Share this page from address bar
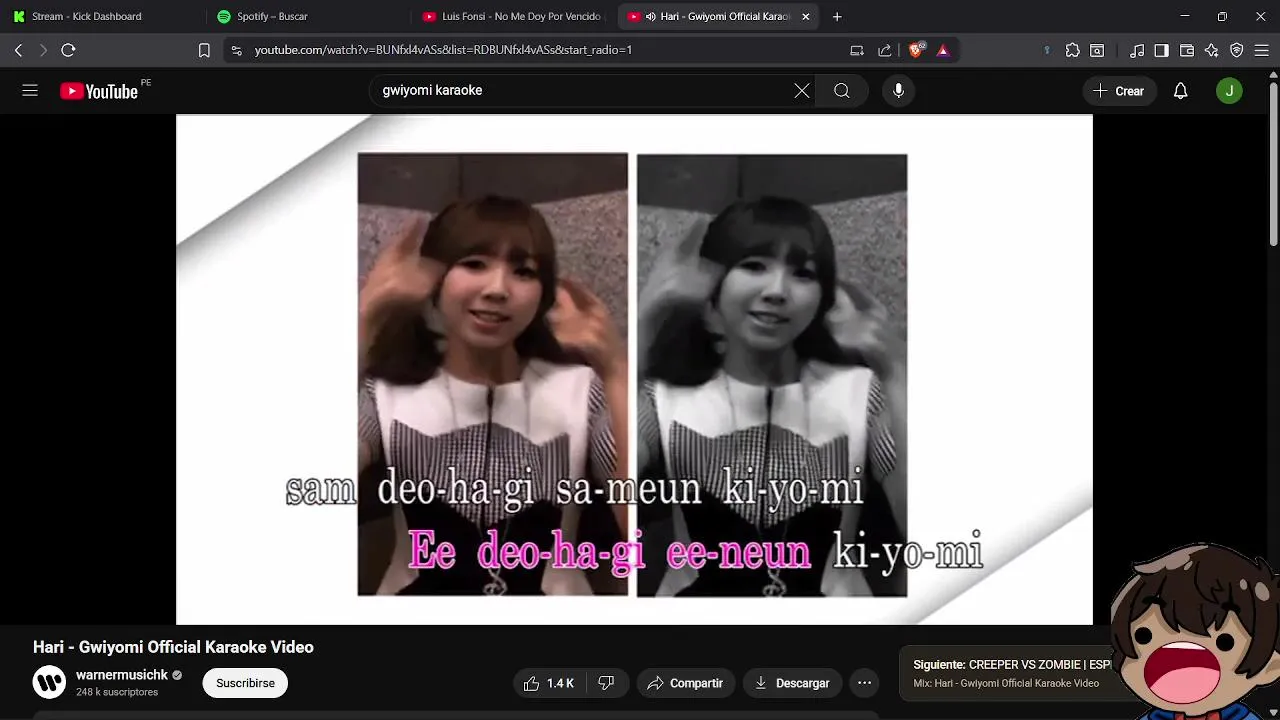 click(885, 50)
